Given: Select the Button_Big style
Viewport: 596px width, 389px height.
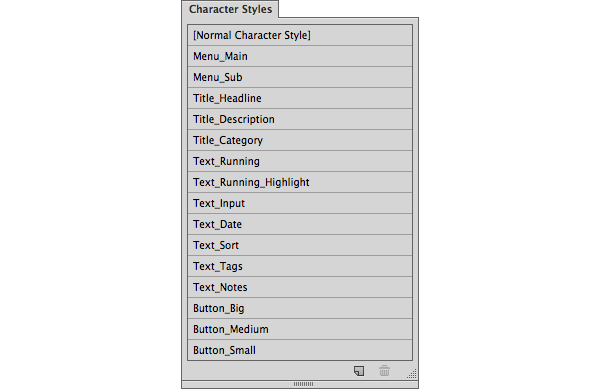Looking at the screenshot, I should pos(300,308).
